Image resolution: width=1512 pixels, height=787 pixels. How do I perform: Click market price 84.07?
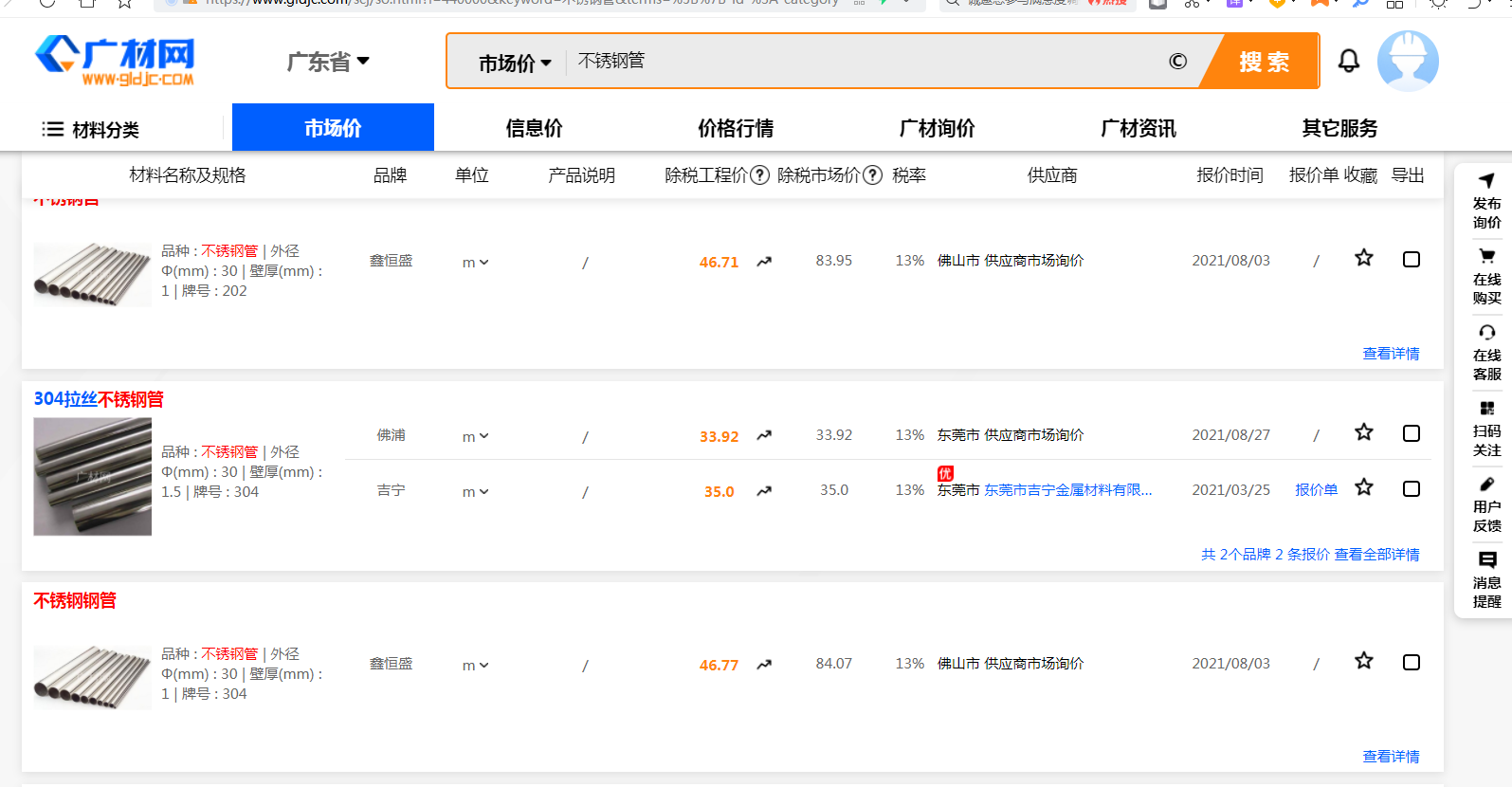coord(833,664)
